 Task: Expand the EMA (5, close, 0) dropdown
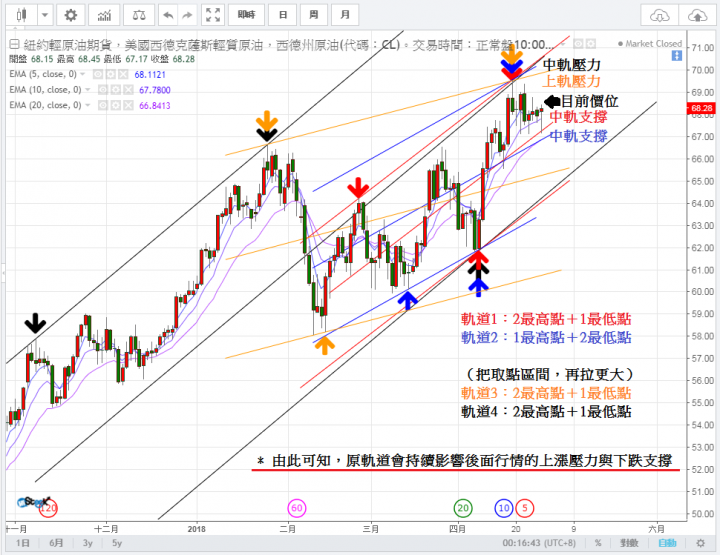(x=83, y=74)
